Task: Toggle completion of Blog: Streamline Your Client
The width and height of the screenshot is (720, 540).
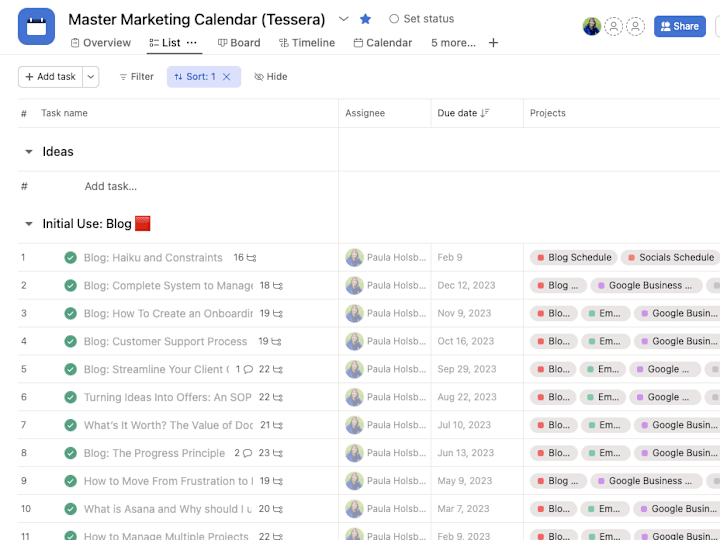Action: (x=70, y=369)
